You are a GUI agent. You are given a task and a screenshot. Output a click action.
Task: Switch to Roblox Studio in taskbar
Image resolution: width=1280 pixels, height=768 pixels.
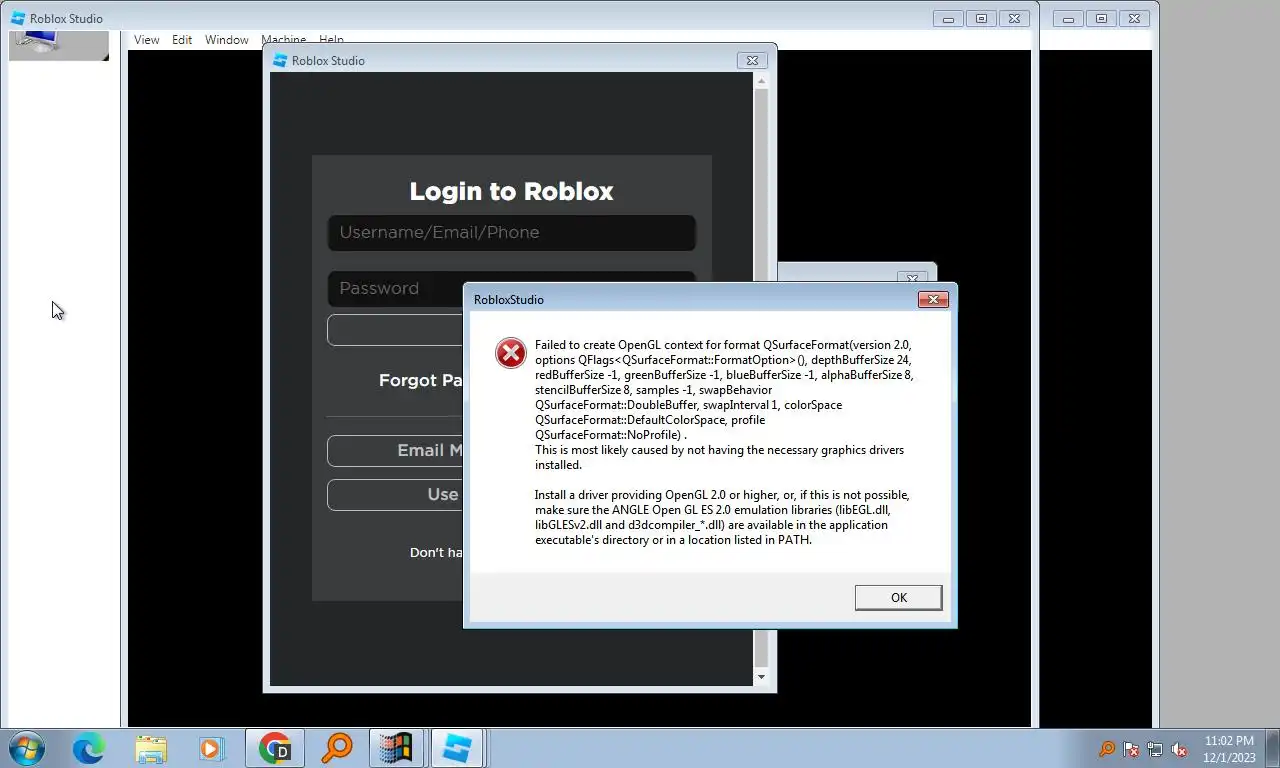[x=458, y=748]
